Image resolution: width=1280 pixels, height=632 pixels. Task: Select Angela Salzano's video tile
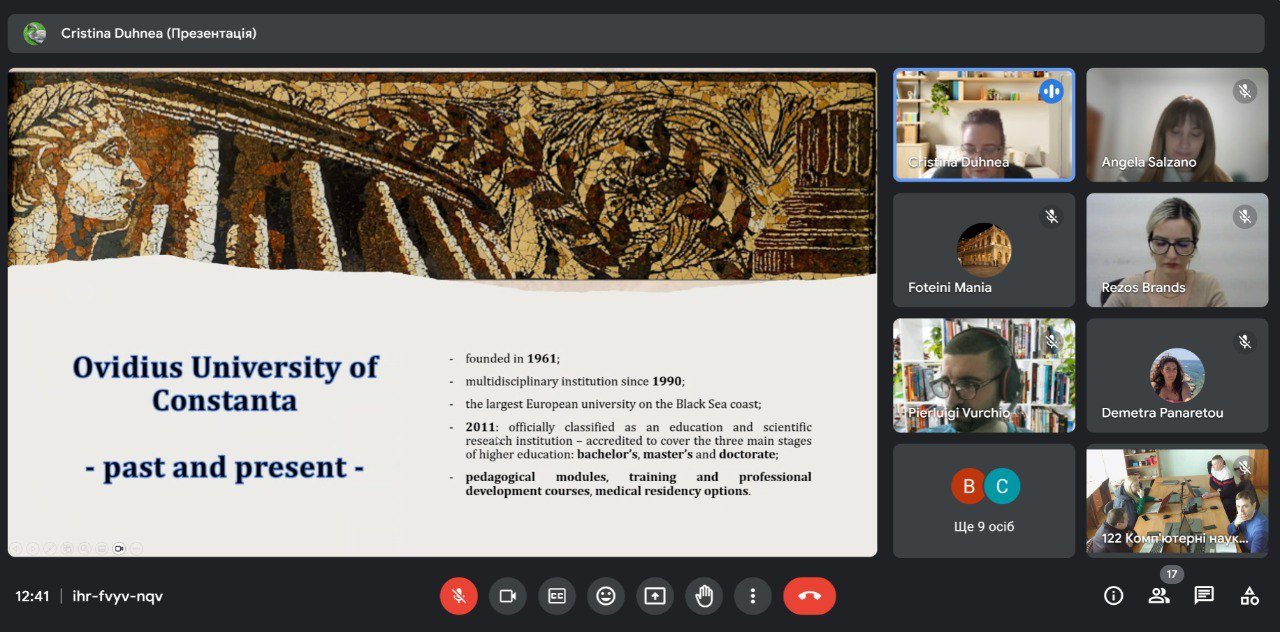pyautogui.click(x=1177, y=125)
